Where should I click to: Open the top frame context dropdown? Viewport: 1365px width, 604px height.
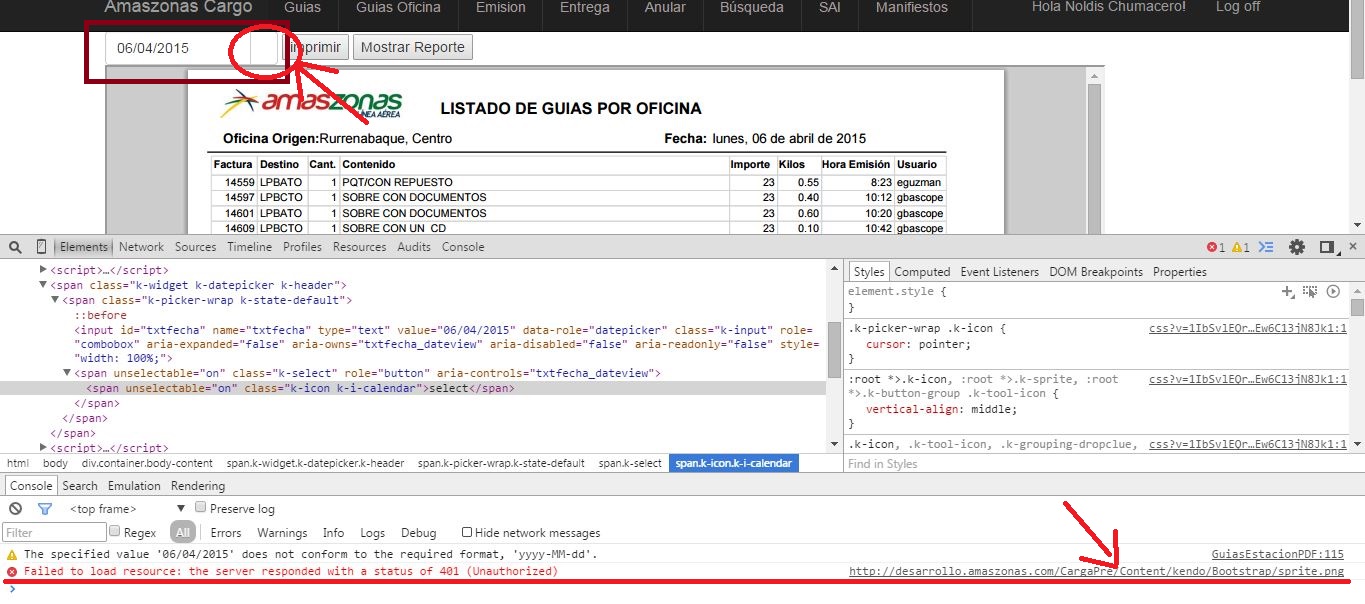click(x=128, y=509)
